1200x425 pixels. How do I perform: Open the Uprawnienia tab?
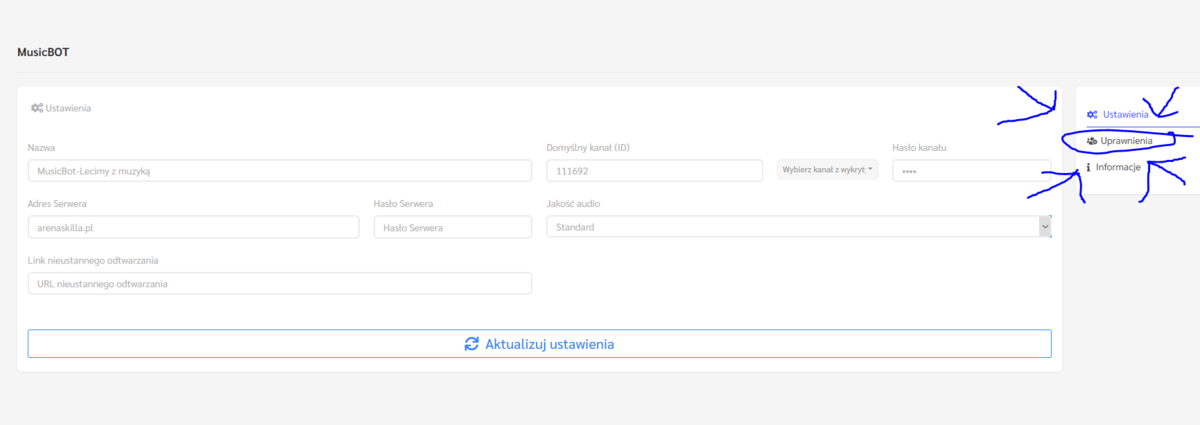[1125, 141]
